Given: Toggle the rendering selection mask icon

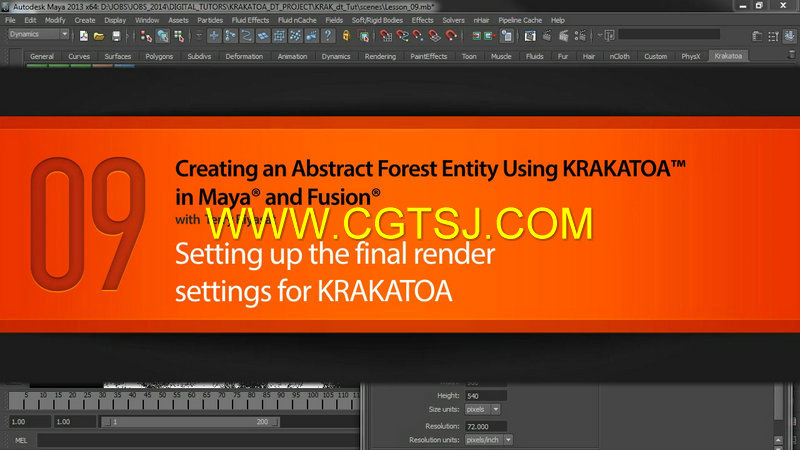Looking at the screenshot, I should coord(311,36).
